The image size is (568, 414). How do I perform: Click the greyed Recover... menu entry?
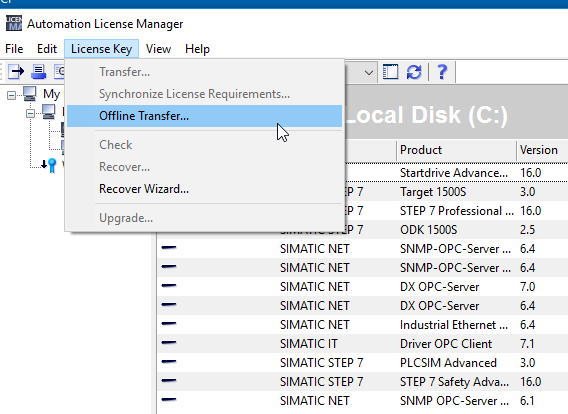(x=204, y=167)
